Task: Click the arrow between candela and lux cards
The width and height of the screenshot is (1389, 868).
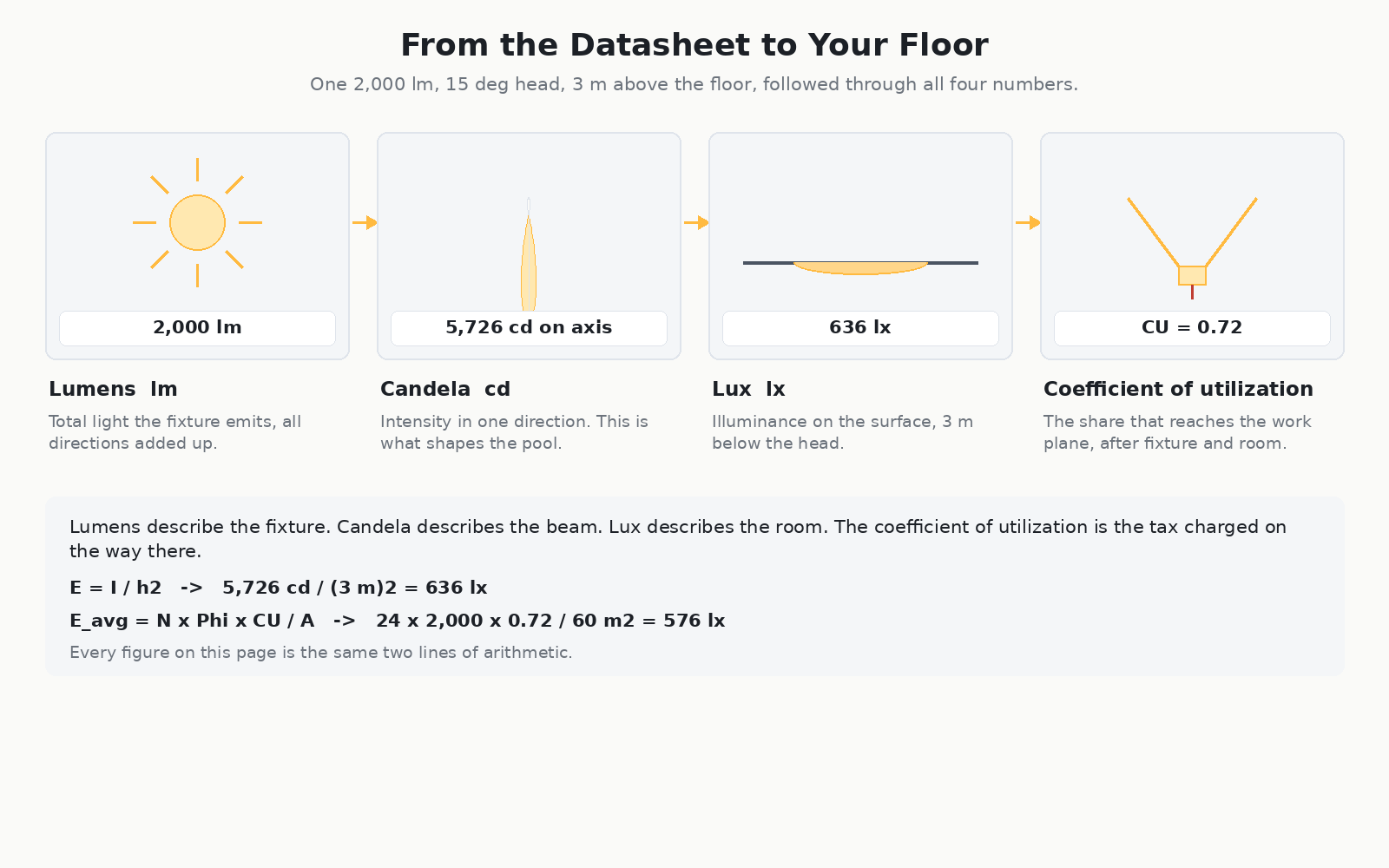Action: coord(696,223)
